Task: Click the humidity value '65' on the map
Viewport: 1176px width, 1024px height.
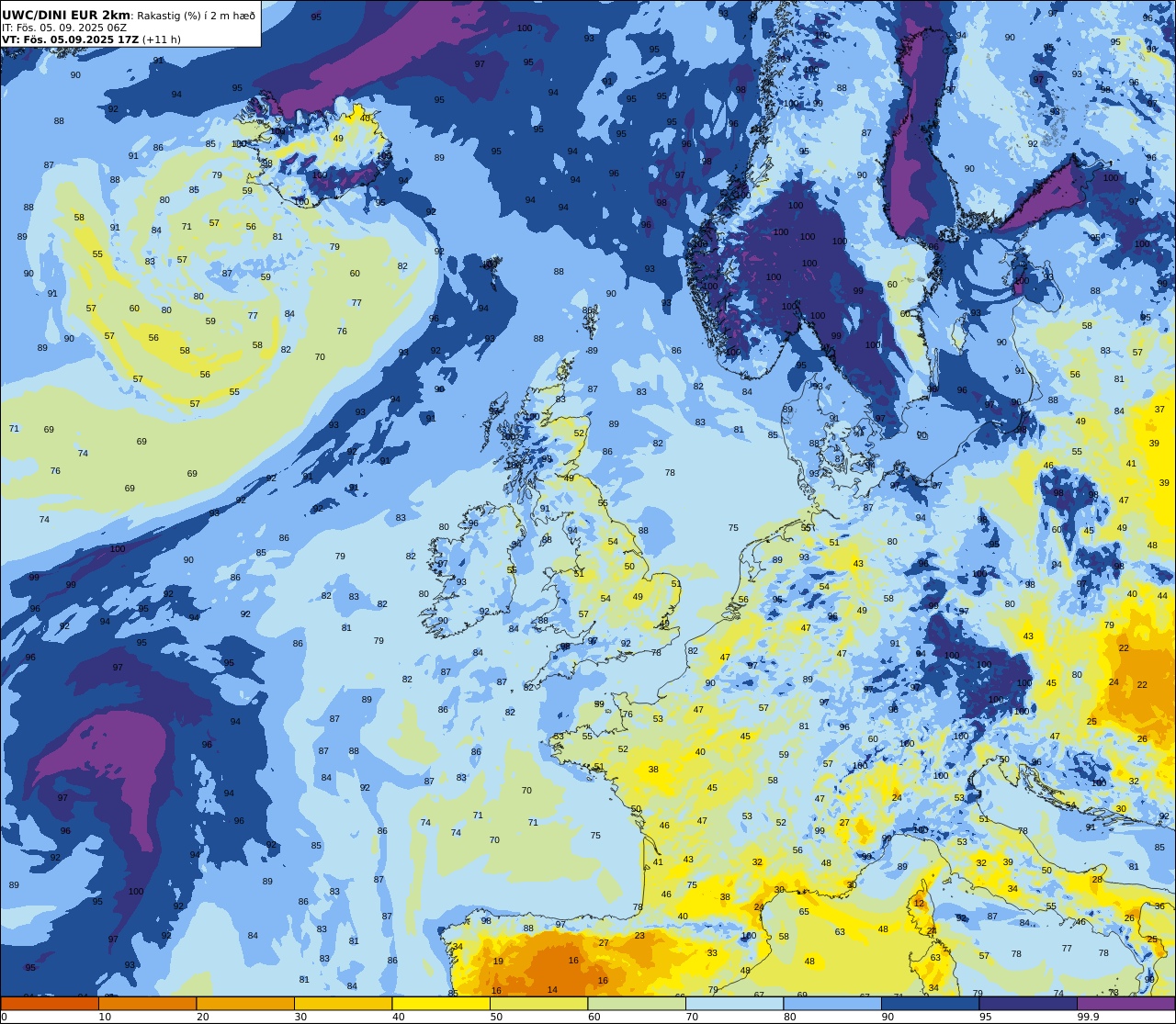Action: [x=804, y=912]
